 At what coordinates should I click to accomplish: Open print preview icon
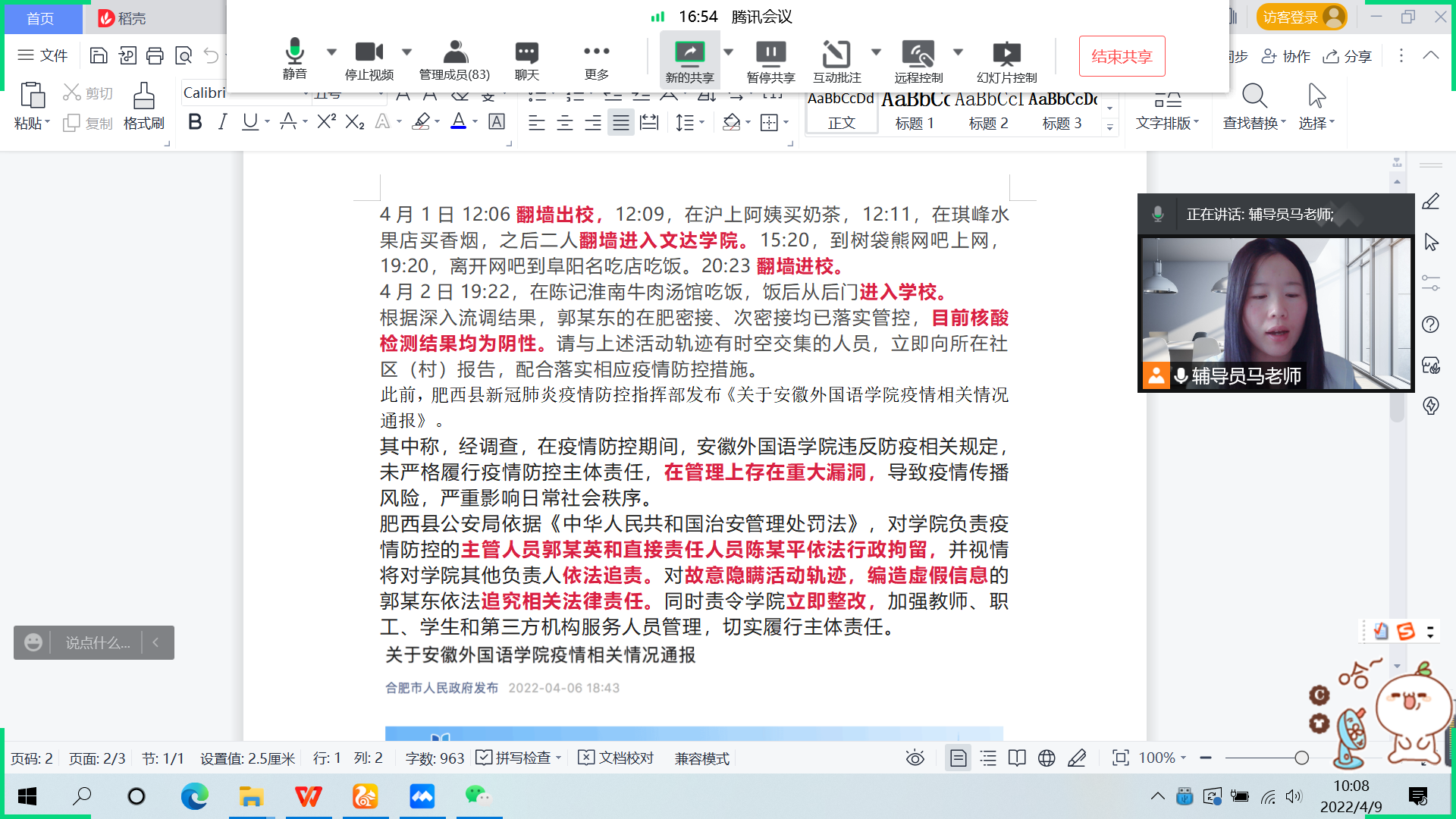tap(183, 55)
